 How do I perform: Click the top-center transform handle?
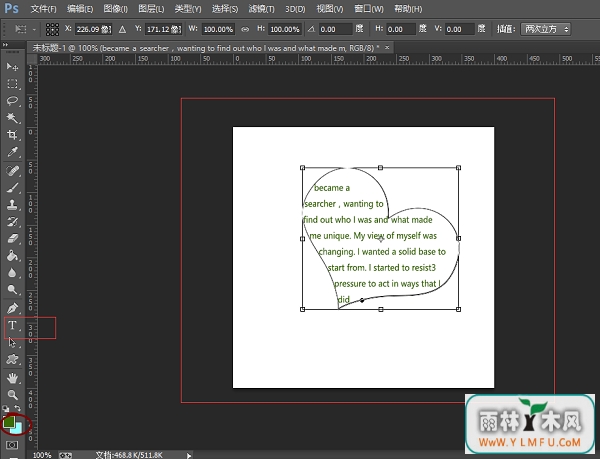click(x=380, y=168)
